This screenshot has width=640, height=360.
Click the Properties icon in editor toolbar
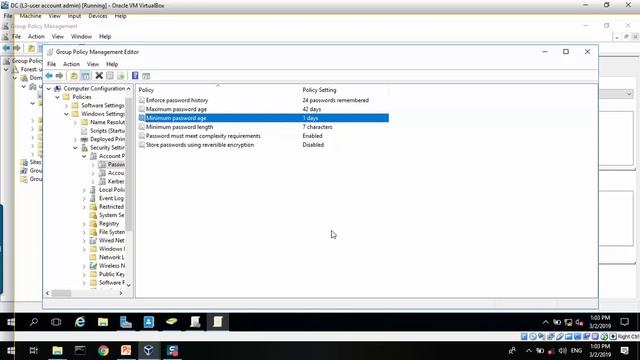(110, 76)
